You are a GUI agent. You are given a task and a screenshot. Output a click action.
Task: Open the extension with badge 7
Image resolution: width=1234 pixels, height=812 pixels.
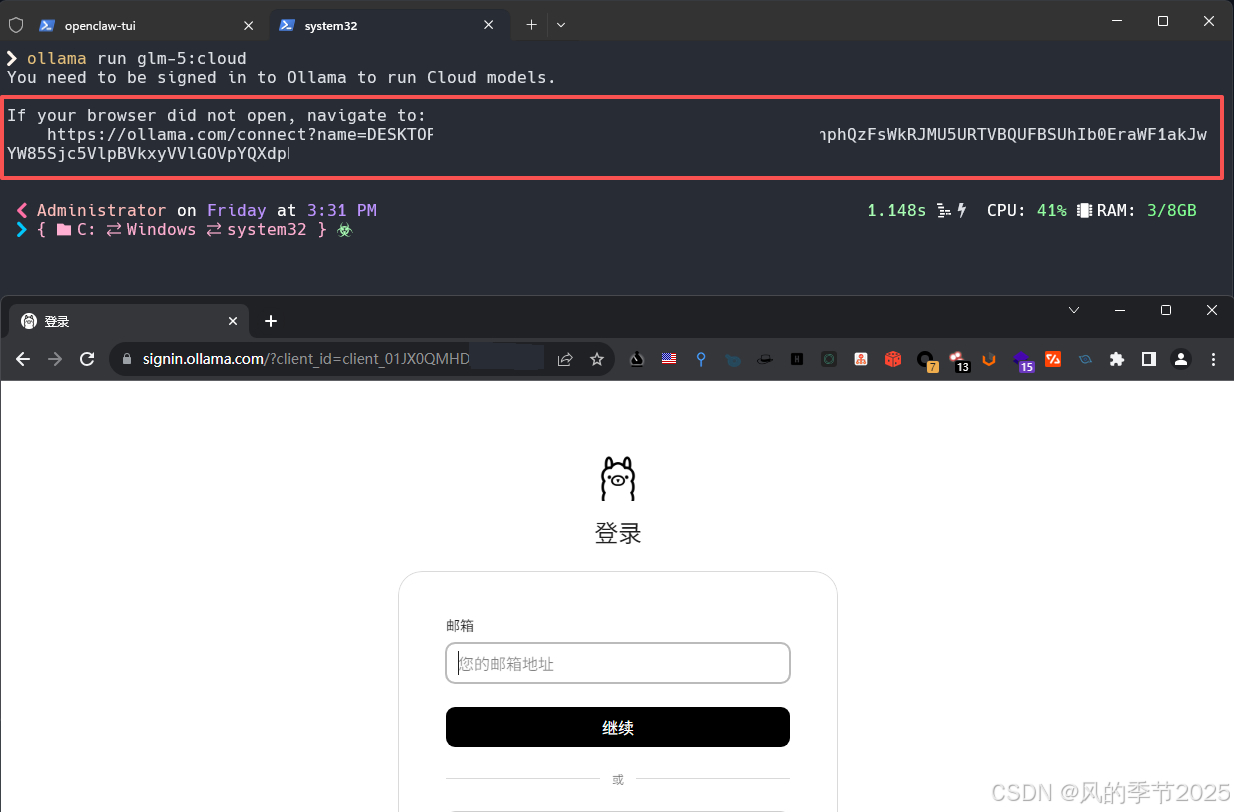tap(926, 360)
